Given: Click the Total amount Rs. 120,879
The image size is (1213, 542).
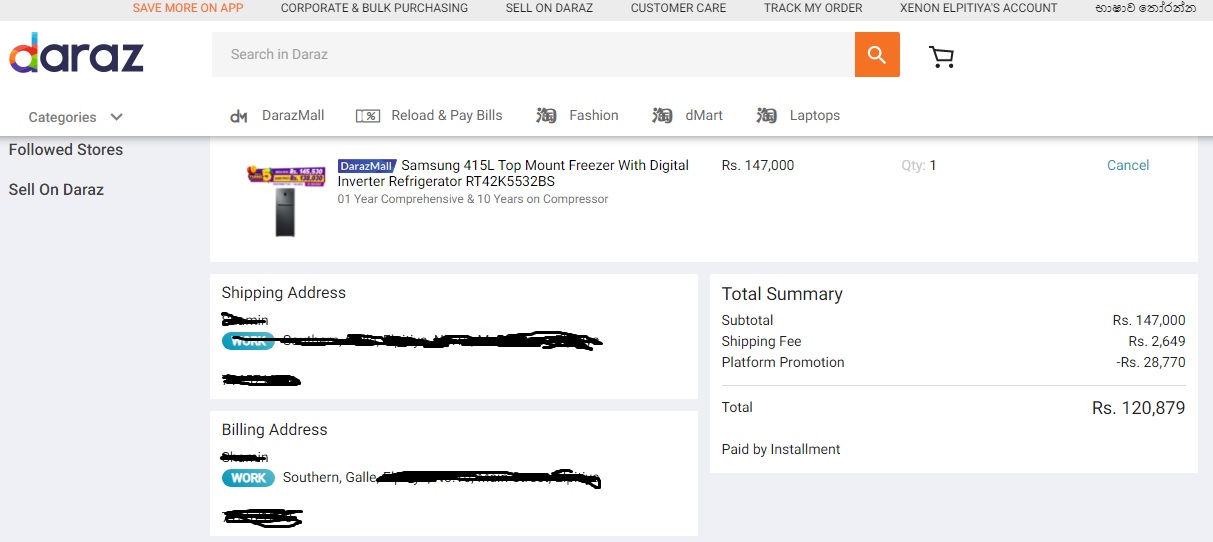Looking at the screenshot, I should point(1139,408).
